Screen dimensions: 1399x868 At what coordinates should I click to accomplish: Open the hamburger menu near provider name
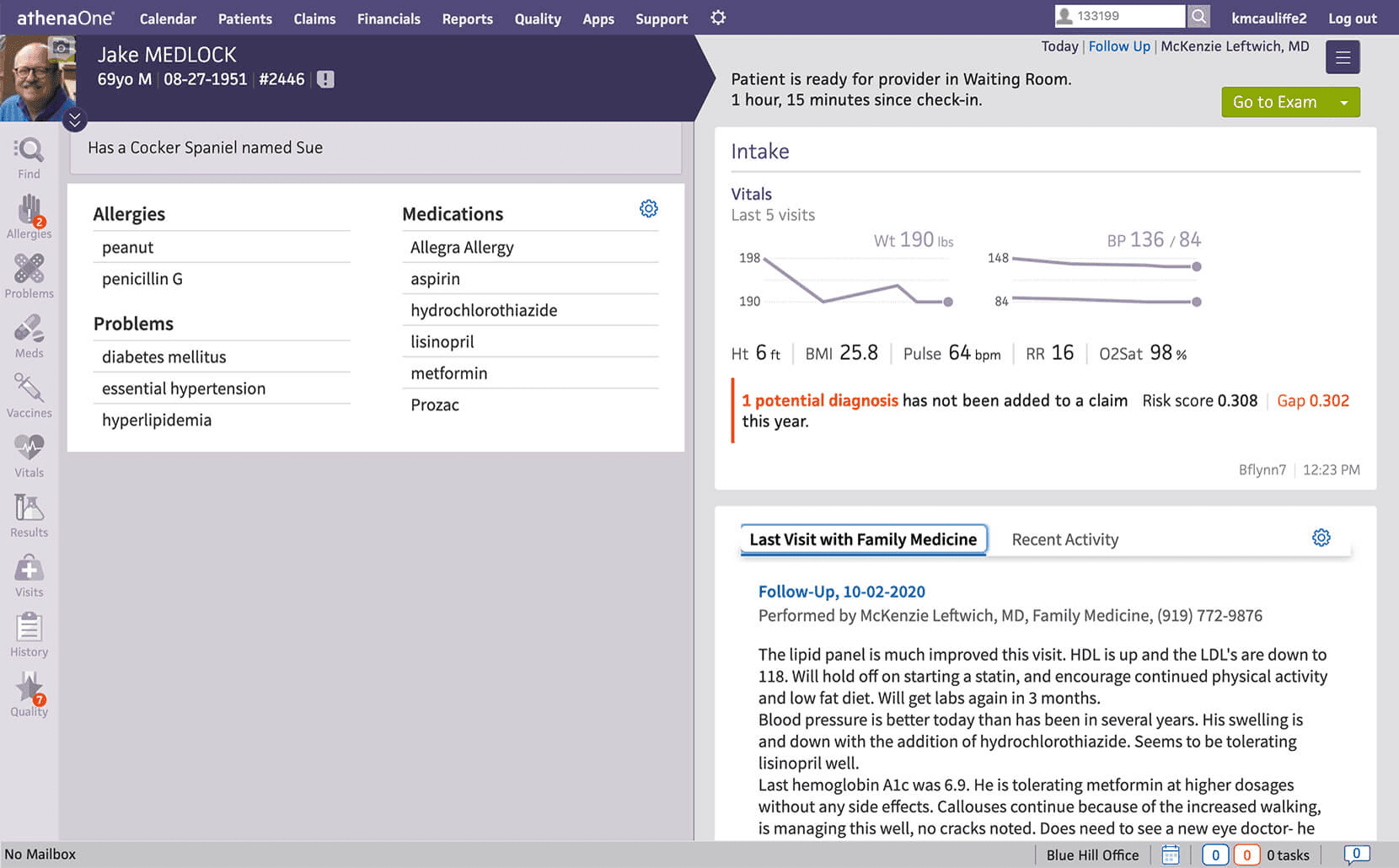[x=1343, y=57]
